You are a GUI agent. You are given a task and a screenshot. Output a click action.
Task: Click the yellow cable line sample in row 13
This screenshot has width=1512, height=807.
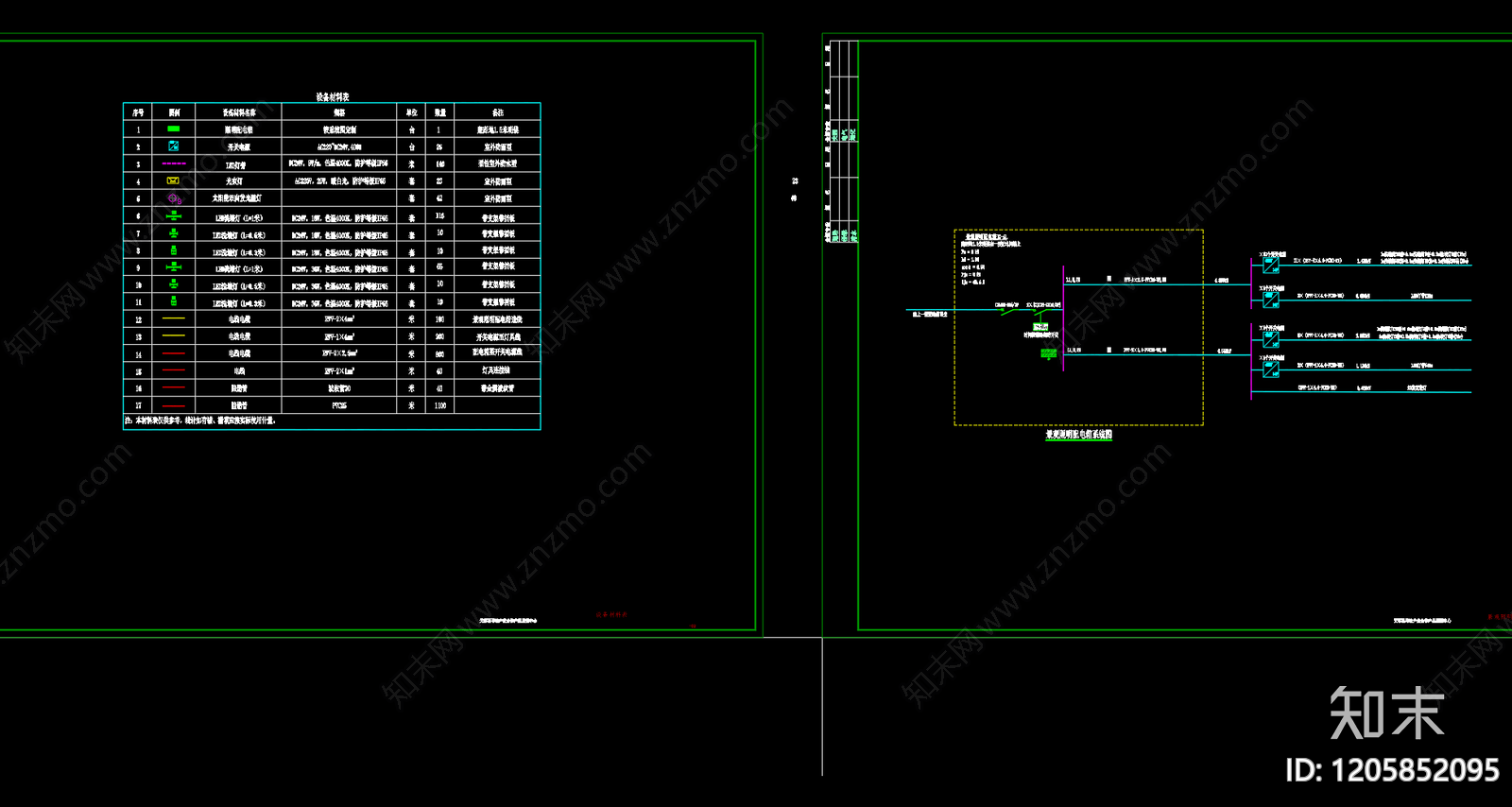(174, 335)
